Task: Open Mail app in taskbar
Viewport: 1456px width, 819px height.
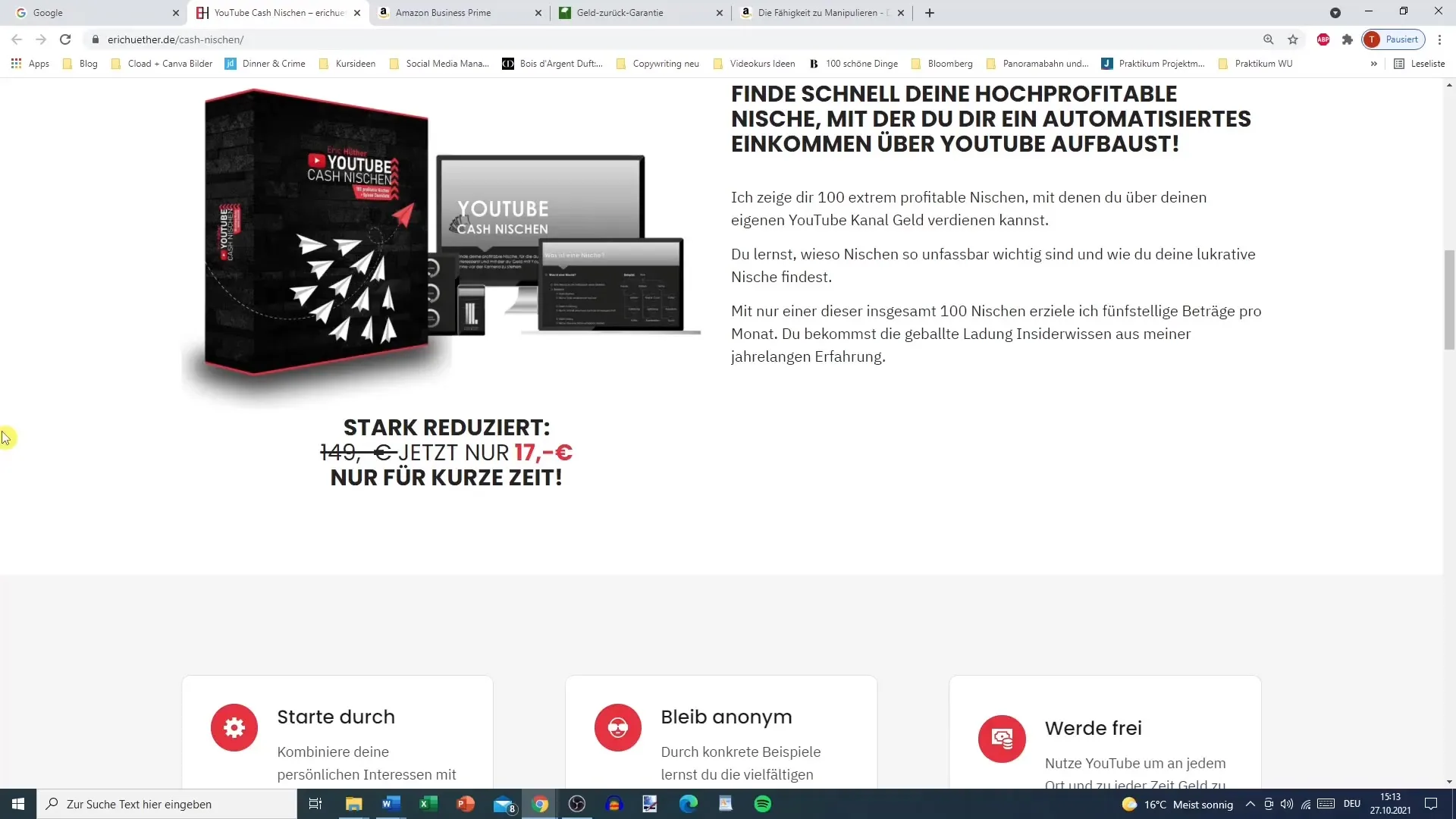Action: 504,804
